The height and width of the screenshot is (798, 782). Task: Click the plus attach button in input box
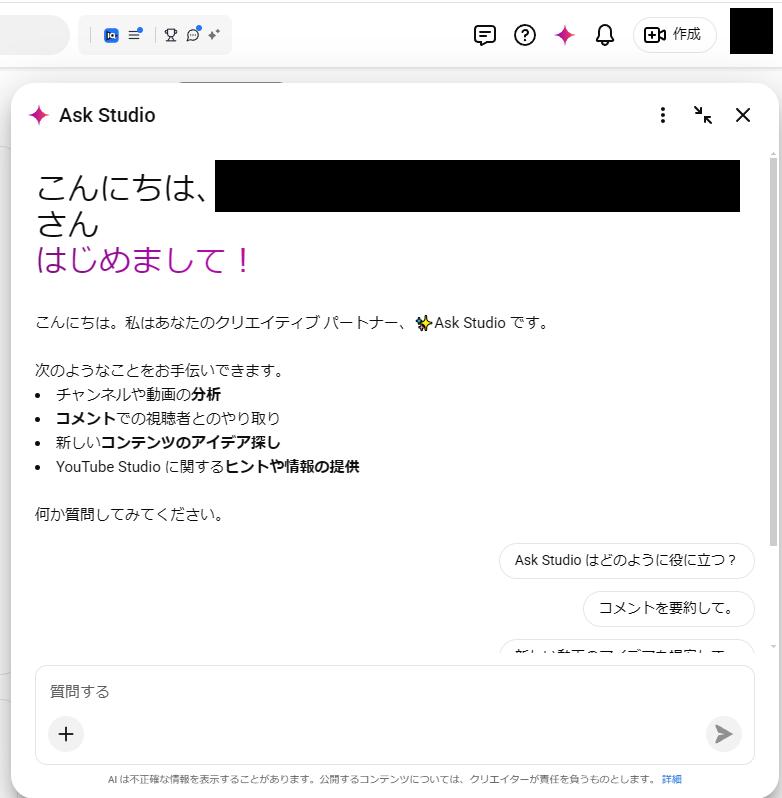66,734
